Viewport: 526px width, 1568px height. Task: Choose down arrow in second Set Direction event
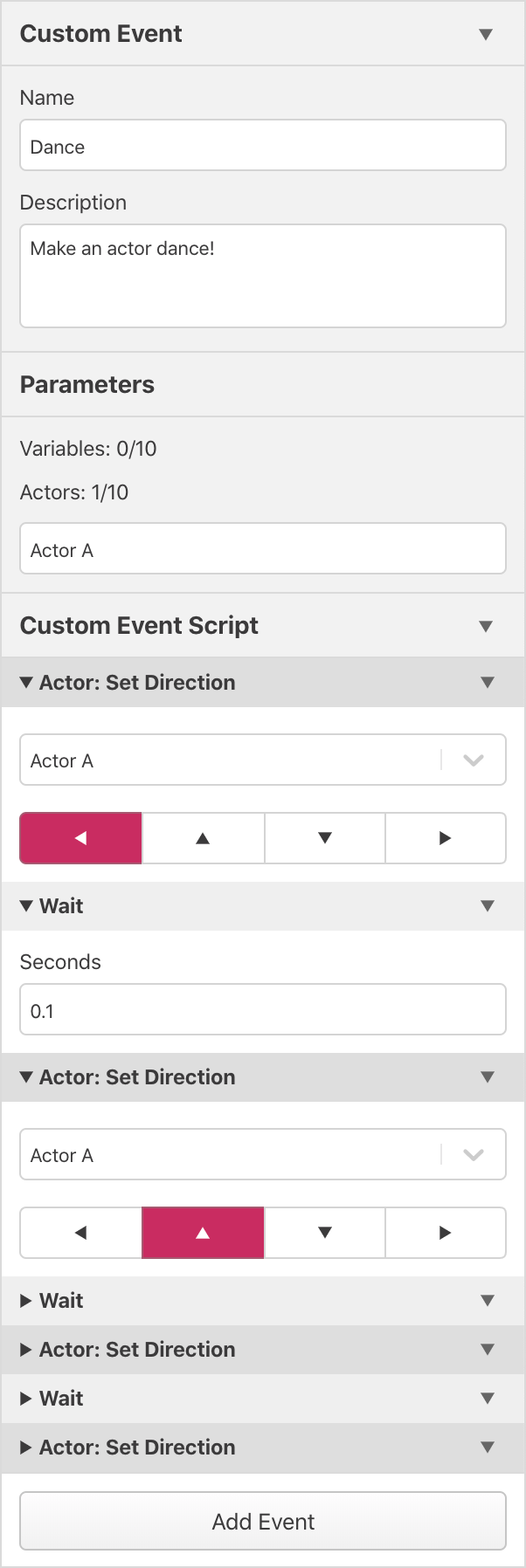(x=324, y=1233)
